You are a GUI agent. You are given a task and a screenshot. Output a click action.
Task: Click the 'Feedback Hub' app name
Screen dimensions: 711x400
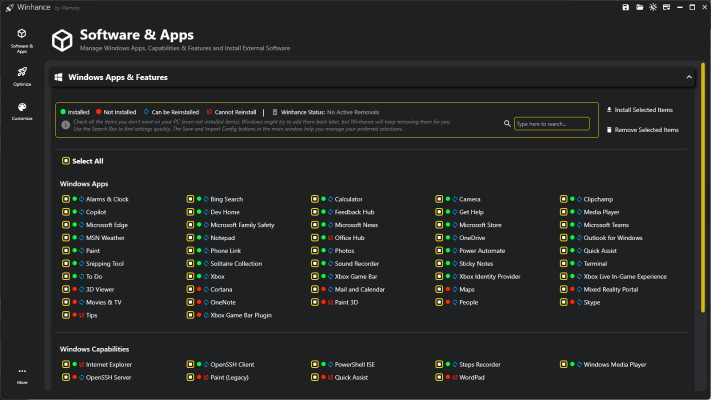tap(354, 212)
